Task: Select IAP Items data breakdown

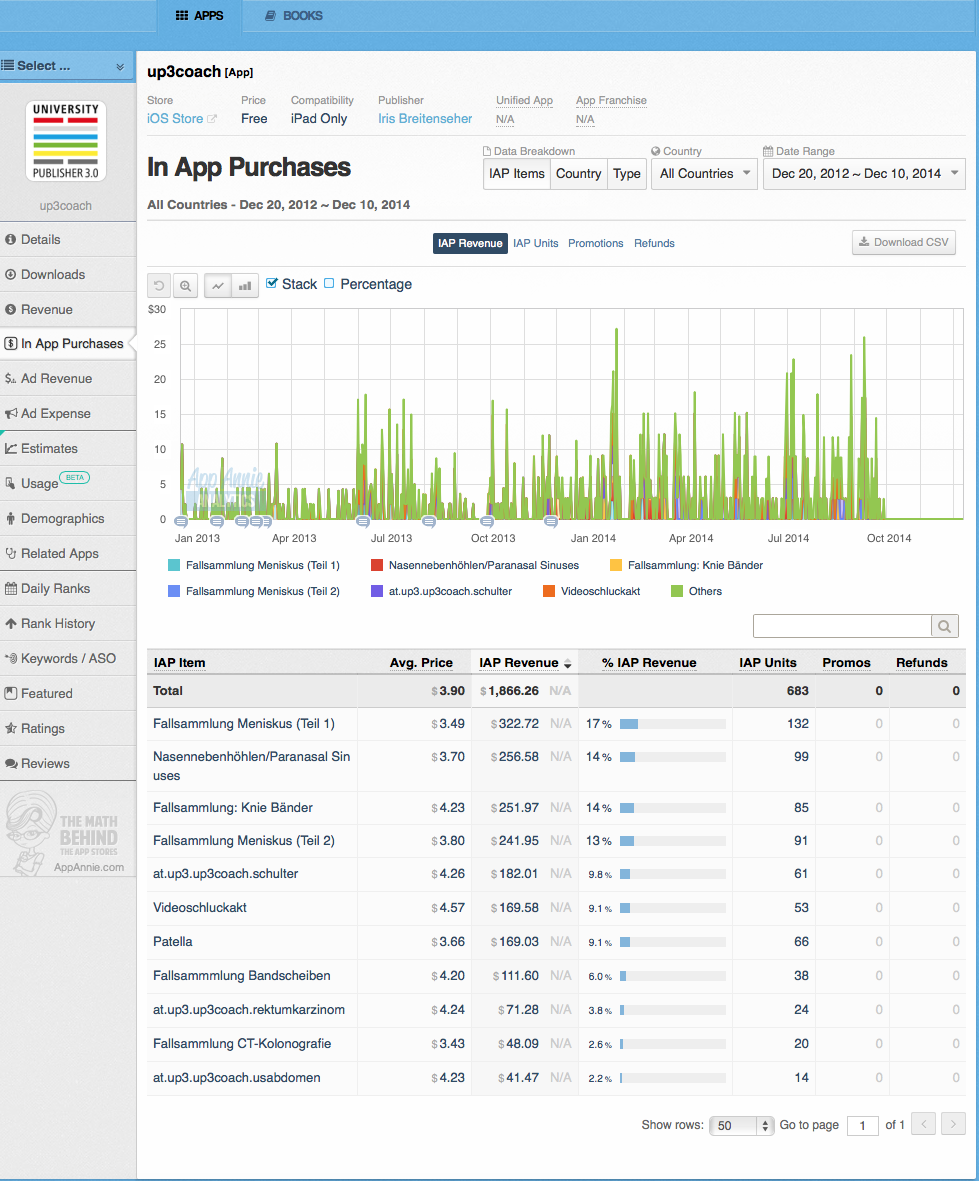Action: pos(517,174)
